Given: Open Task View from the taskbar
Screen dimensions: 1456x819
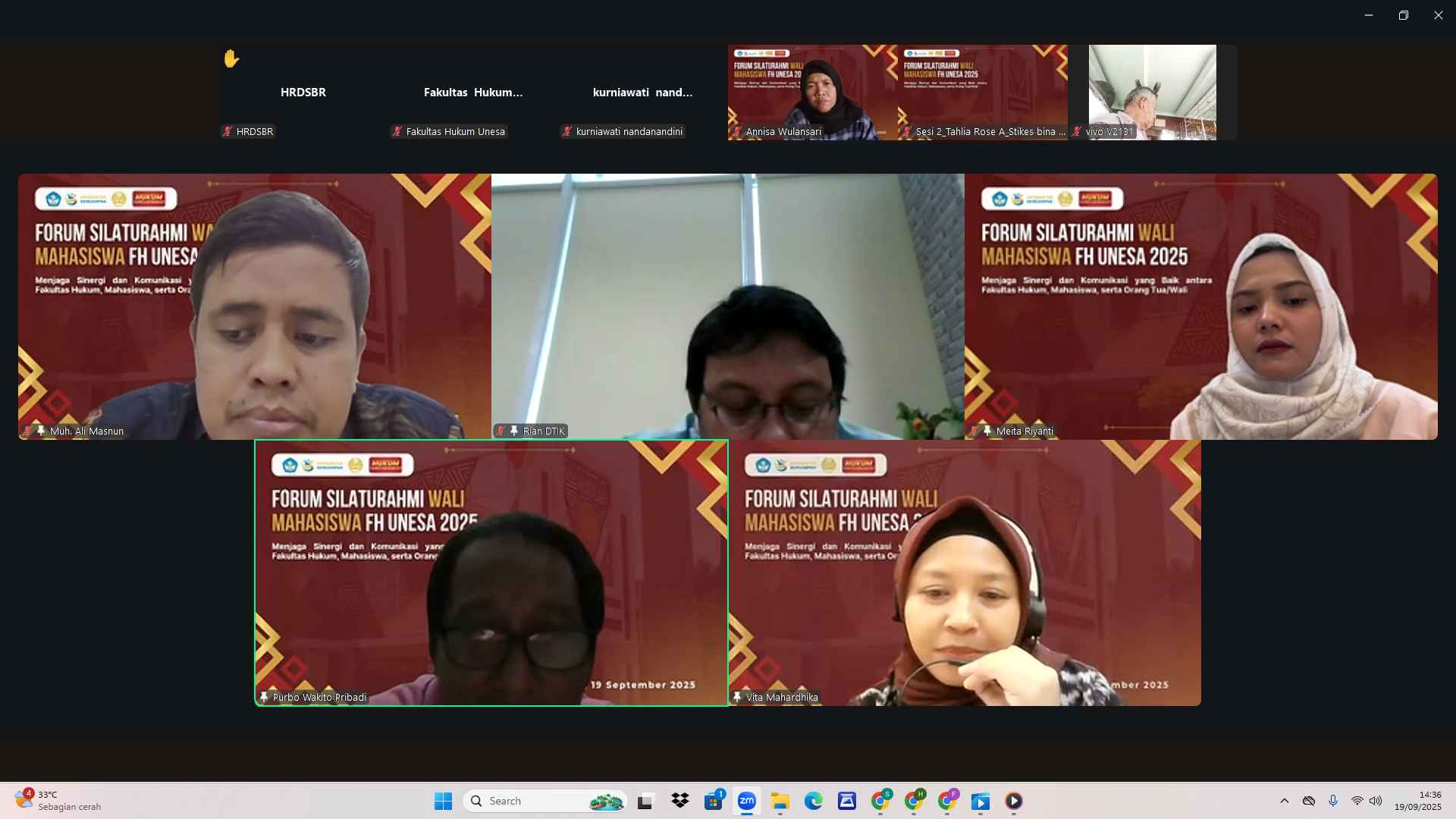Looking at the screenshot, I should [645, 801].
